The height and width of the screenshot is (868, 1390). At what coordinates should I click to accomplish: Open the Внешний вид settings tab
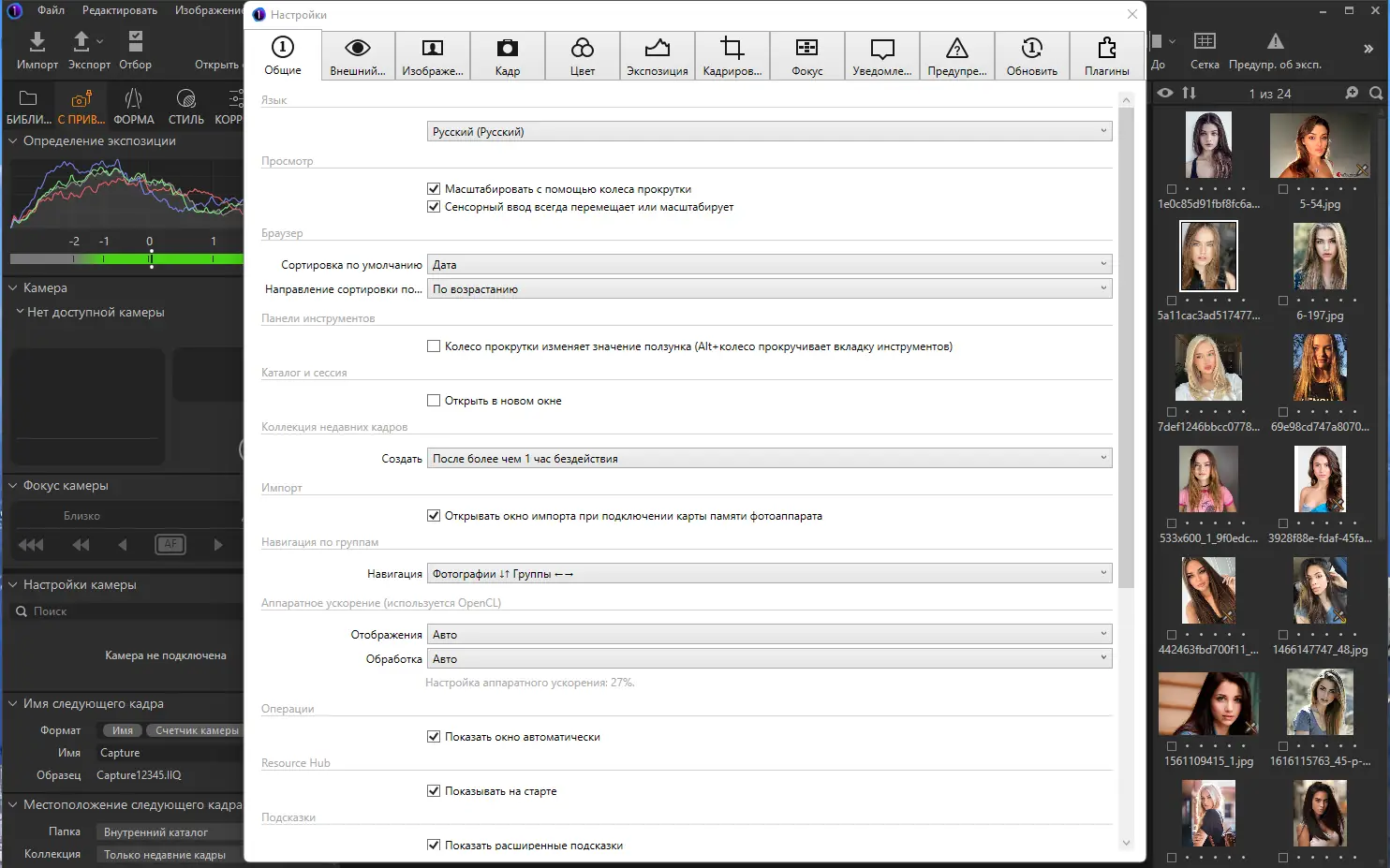[x=358, y=55]
